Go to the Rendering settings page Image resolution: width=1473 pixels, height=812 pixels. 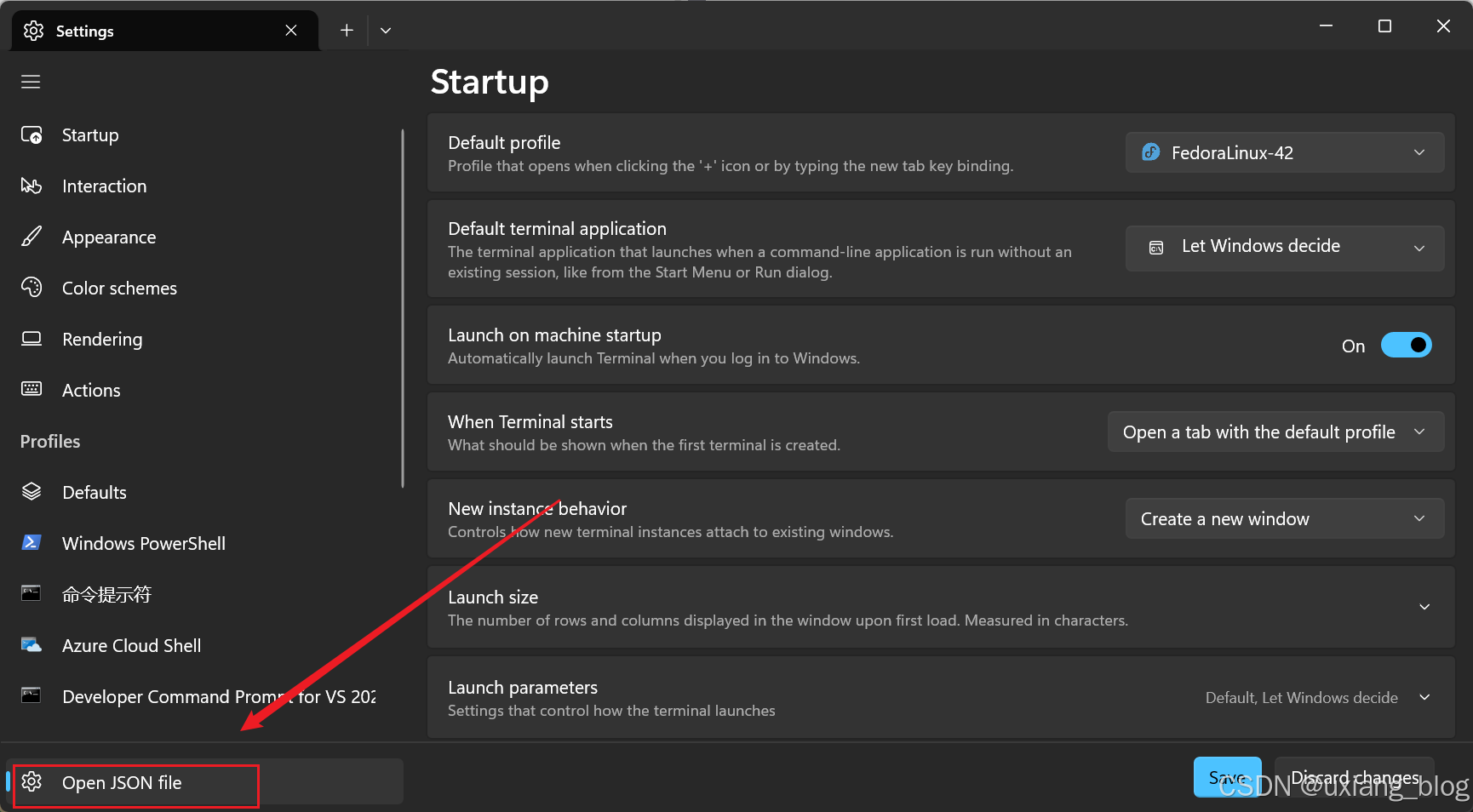click(x=203, y=339)
